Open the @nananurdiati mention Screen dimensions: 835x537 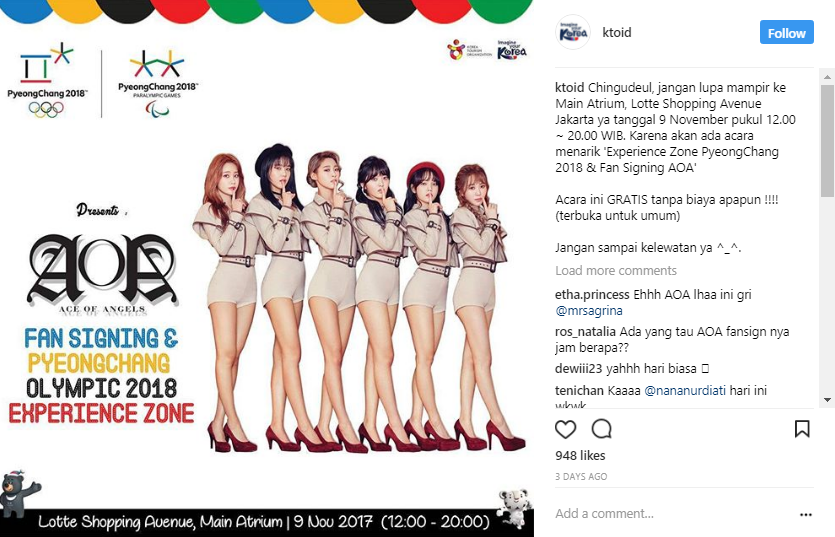685,390
